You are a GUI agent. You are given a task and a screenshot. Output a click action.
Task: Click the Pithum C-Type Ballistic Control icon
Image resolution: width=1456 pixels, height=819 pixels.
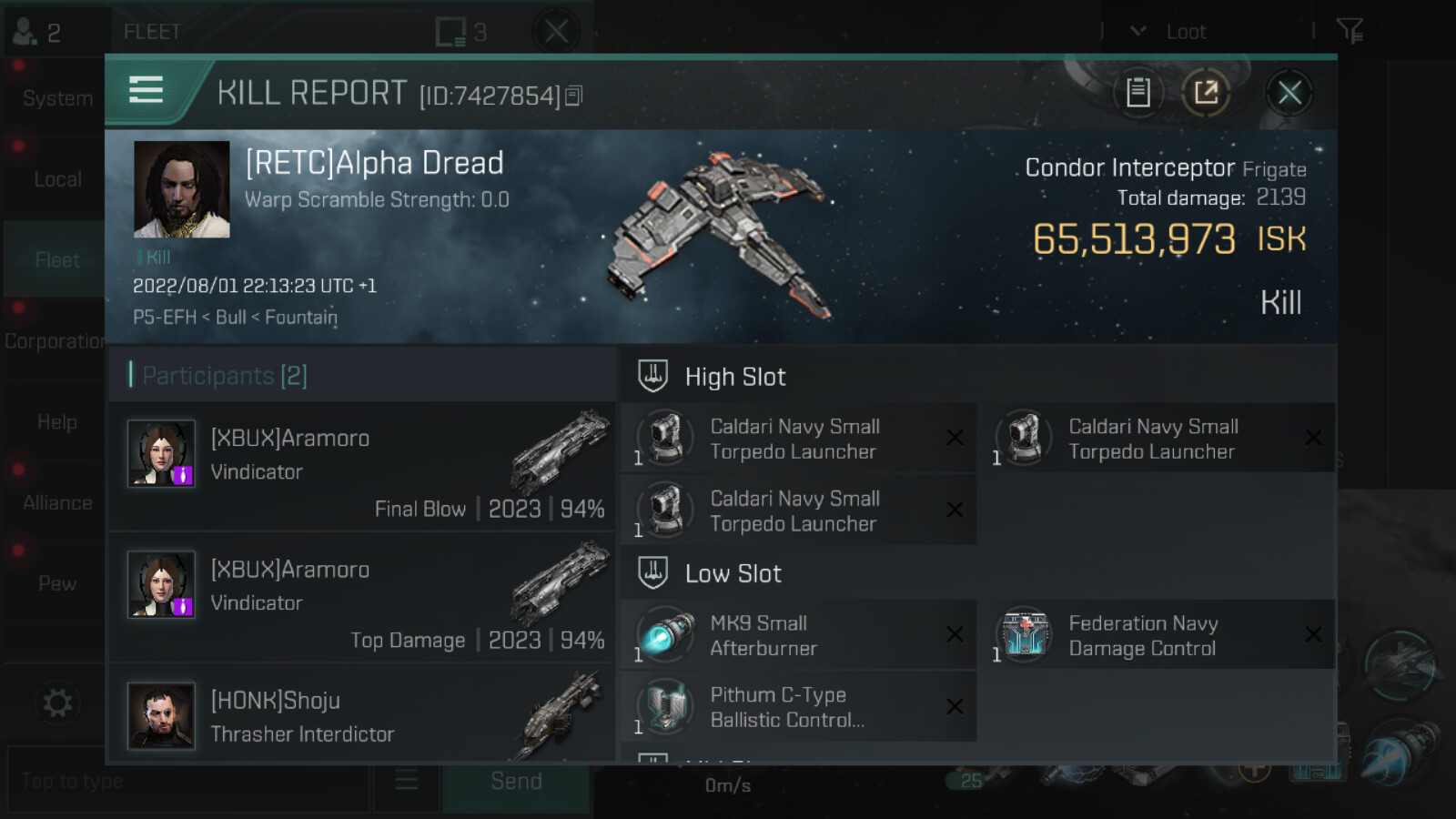(x=665, y=707)
